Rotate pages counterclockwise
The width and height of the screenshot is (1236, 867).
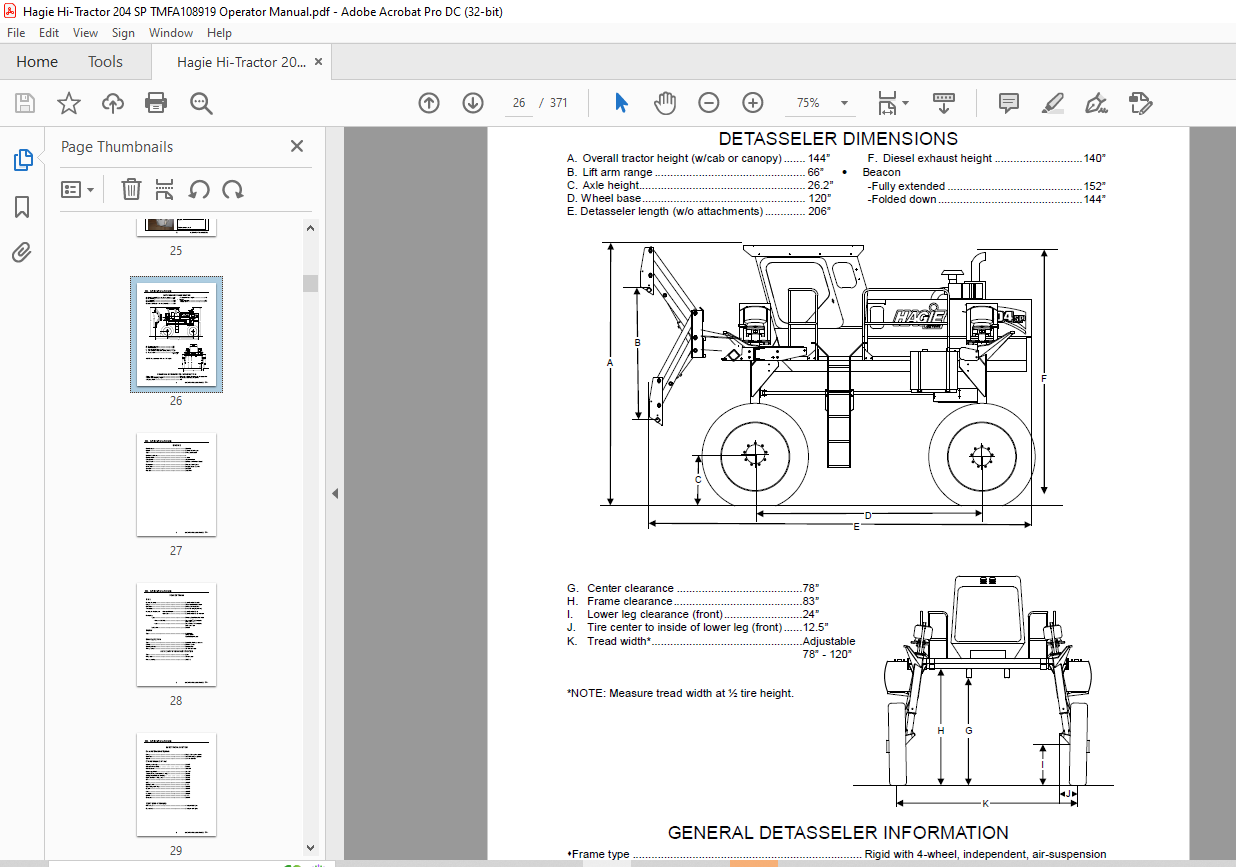tap(199, 189)
